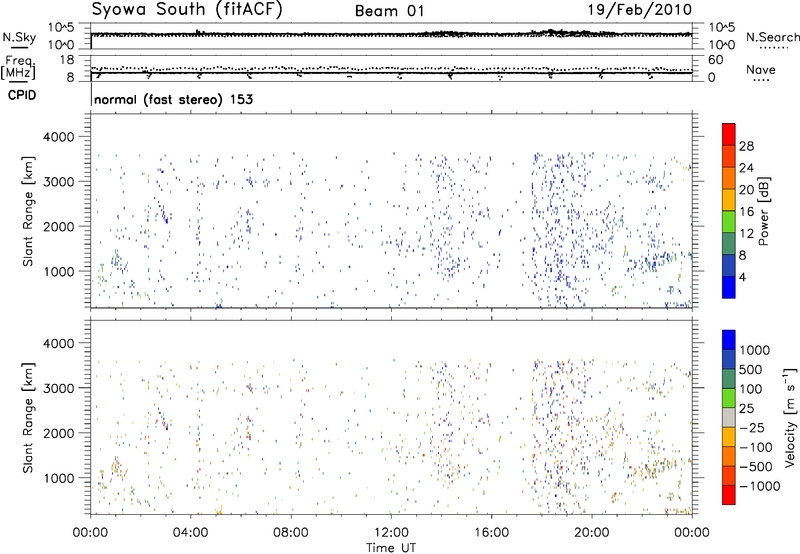
Task: Click the teal 100–500 Velocity colorbar segment
Action: 729,379
